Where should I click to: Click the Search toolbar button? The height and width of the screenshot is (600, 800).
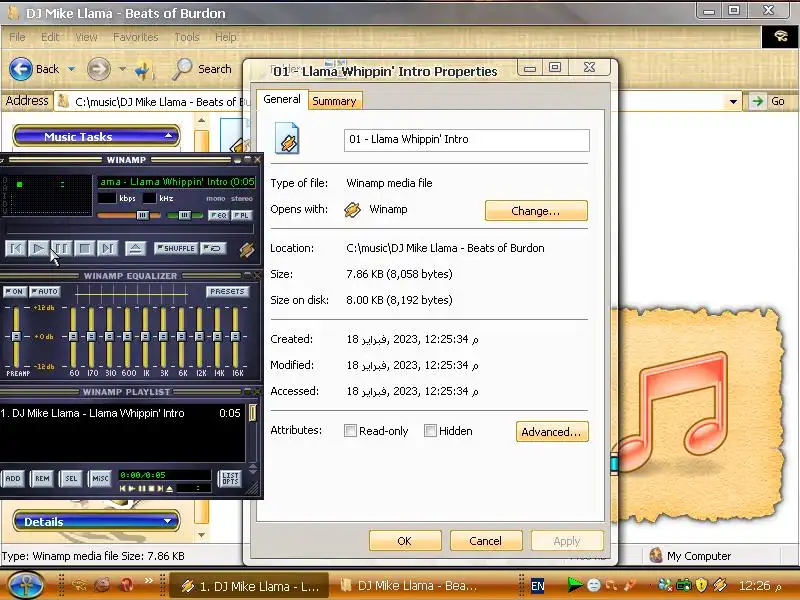[x=202, y=69]
